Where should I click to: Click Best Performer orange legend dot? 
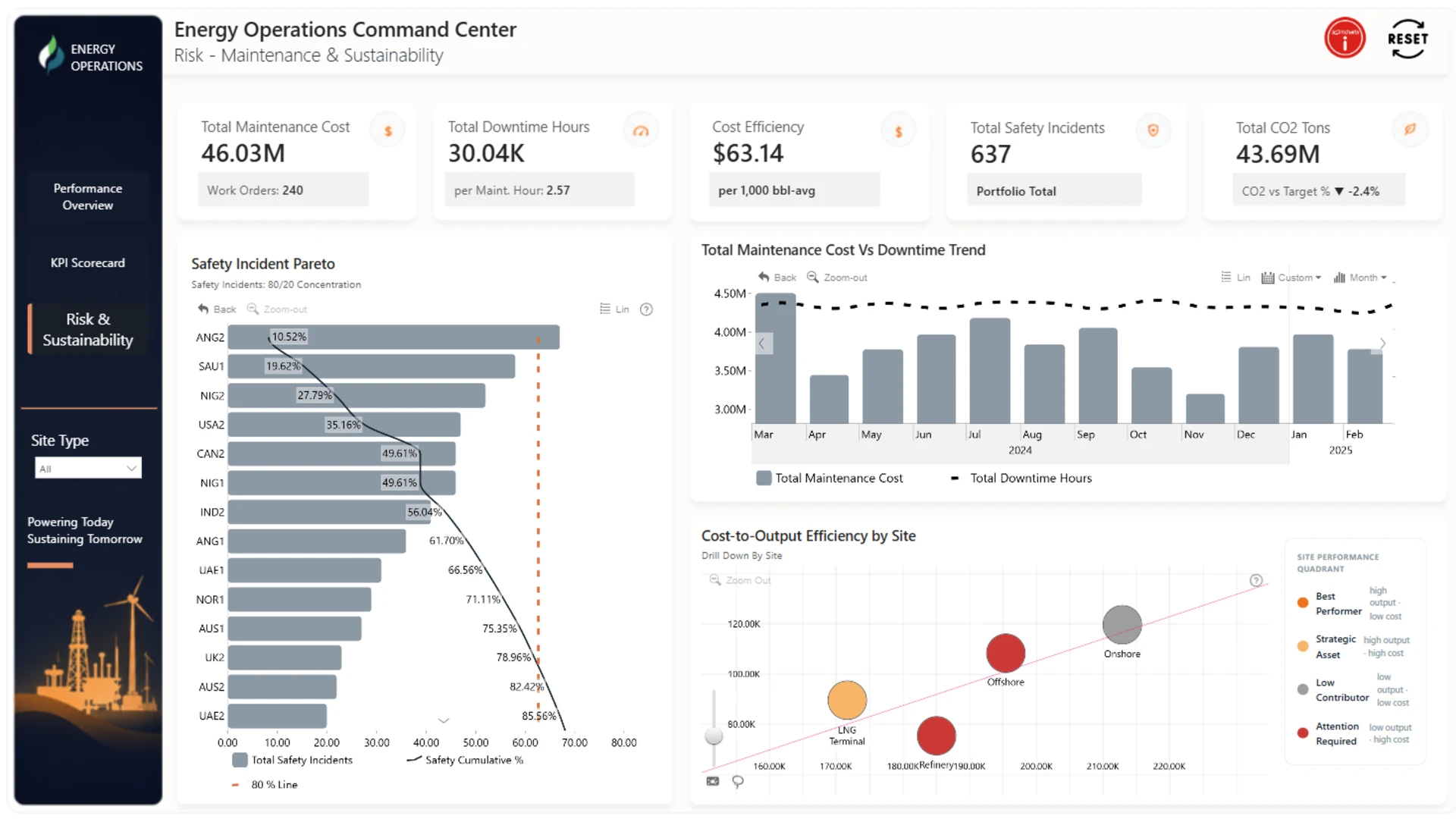[1303, 603]
